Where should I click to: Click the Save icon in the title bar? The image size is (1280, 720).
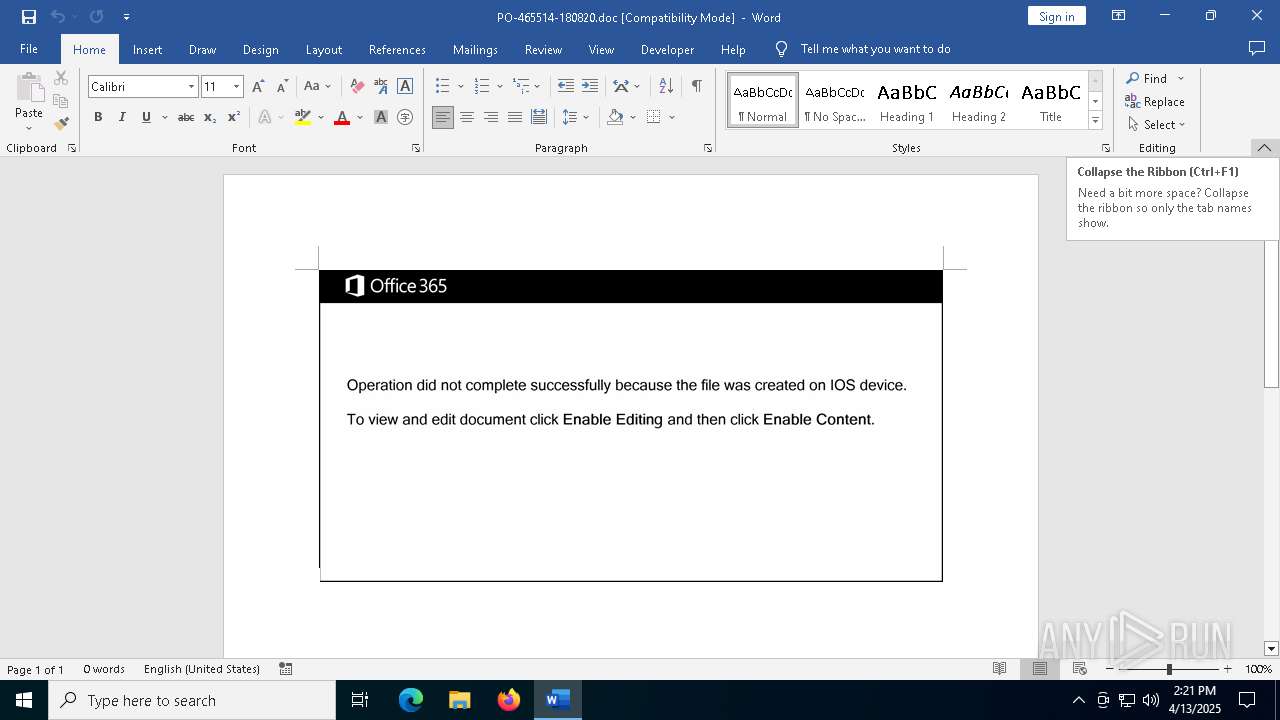(29, 17)
